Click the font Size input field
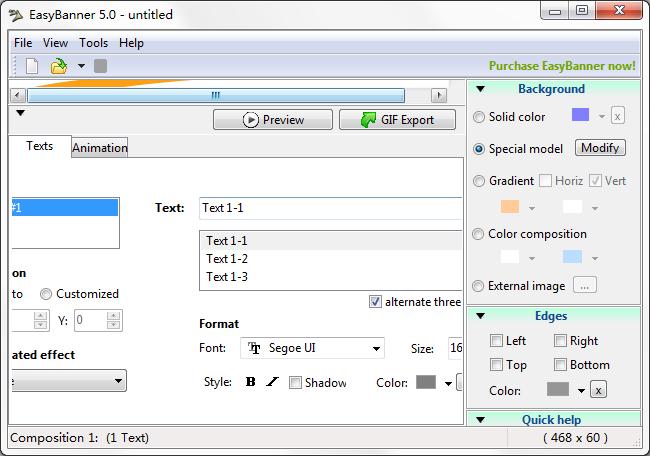 point(455,348)
